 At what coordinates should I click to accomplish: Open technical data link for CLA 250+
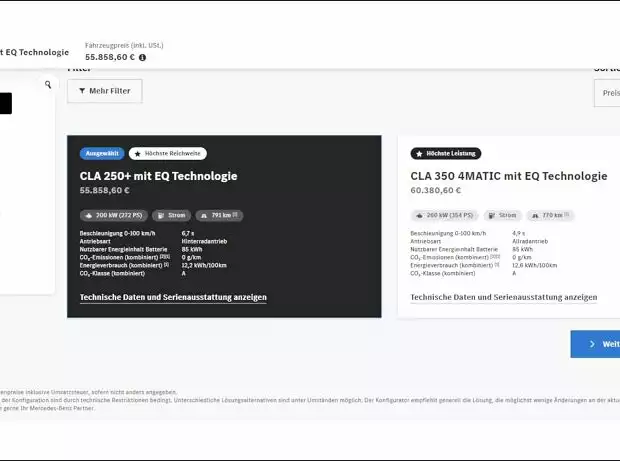(x=173, y=297)
